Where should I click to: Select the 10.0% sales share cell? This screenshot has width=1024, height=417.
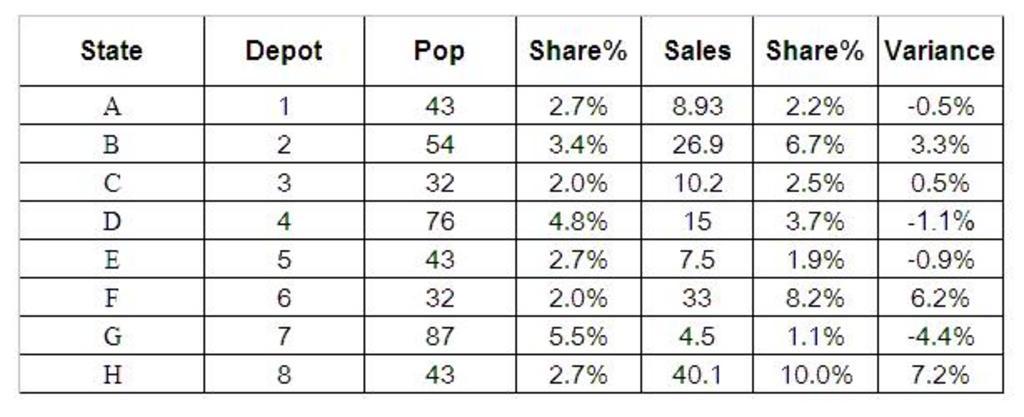815,375
